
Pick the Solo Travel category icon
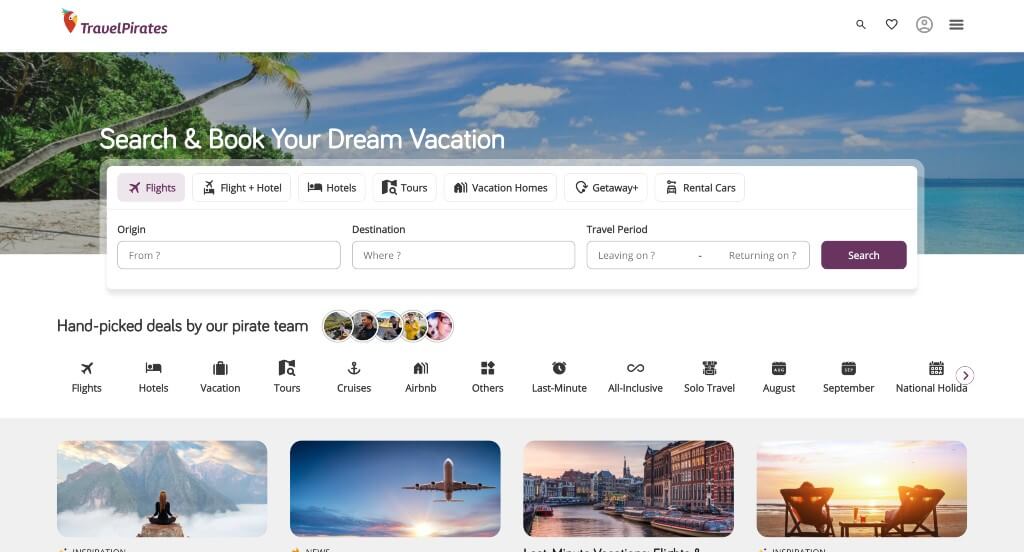pyautogui.click(x=709, y=368)
